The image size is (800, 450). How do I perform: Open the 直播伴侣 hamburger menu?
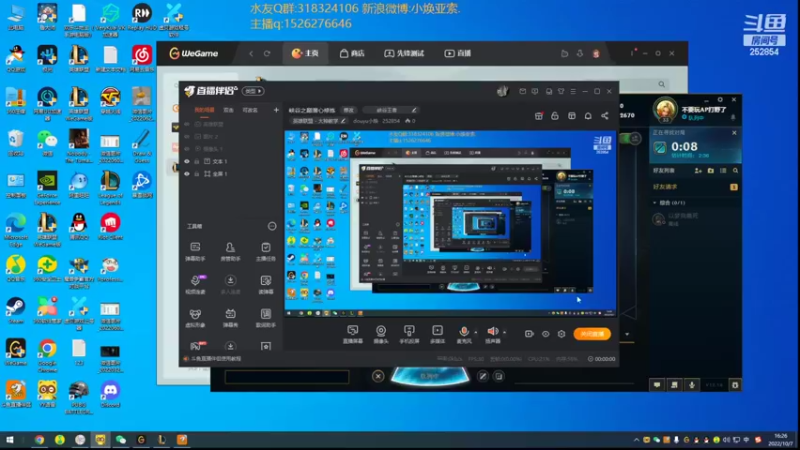[x=573, y=91]
